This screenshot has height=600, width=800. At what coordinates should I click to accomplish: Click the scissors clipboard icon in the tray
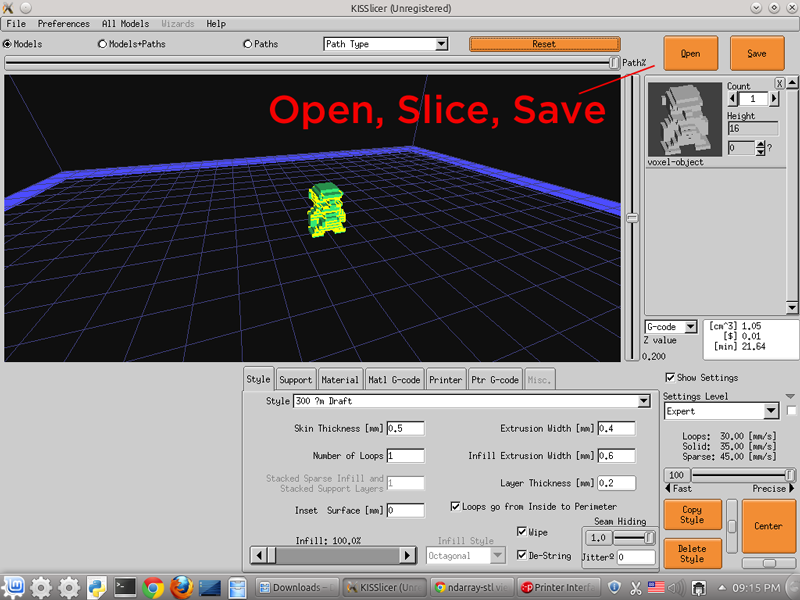pos(635,587)
